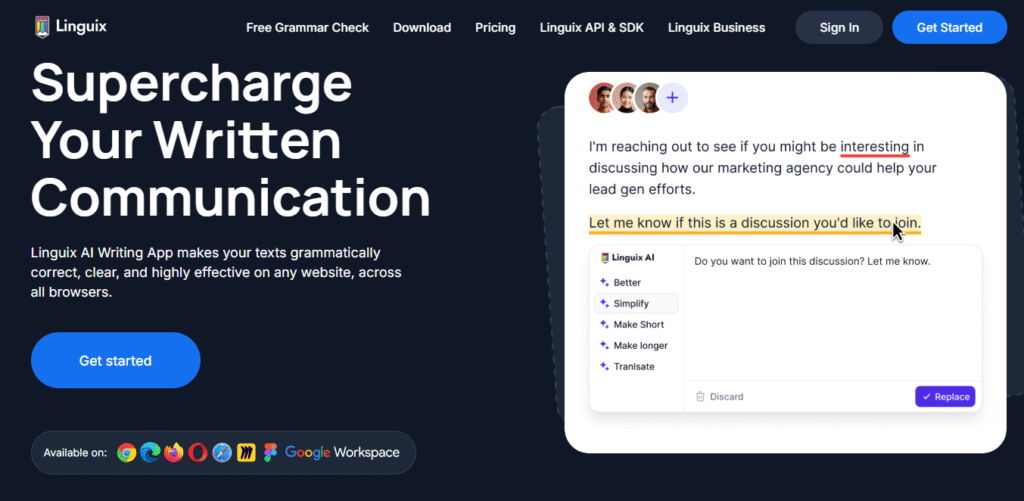Open the Download menu item
The image size is (1024, 501).
pos(422,27)
